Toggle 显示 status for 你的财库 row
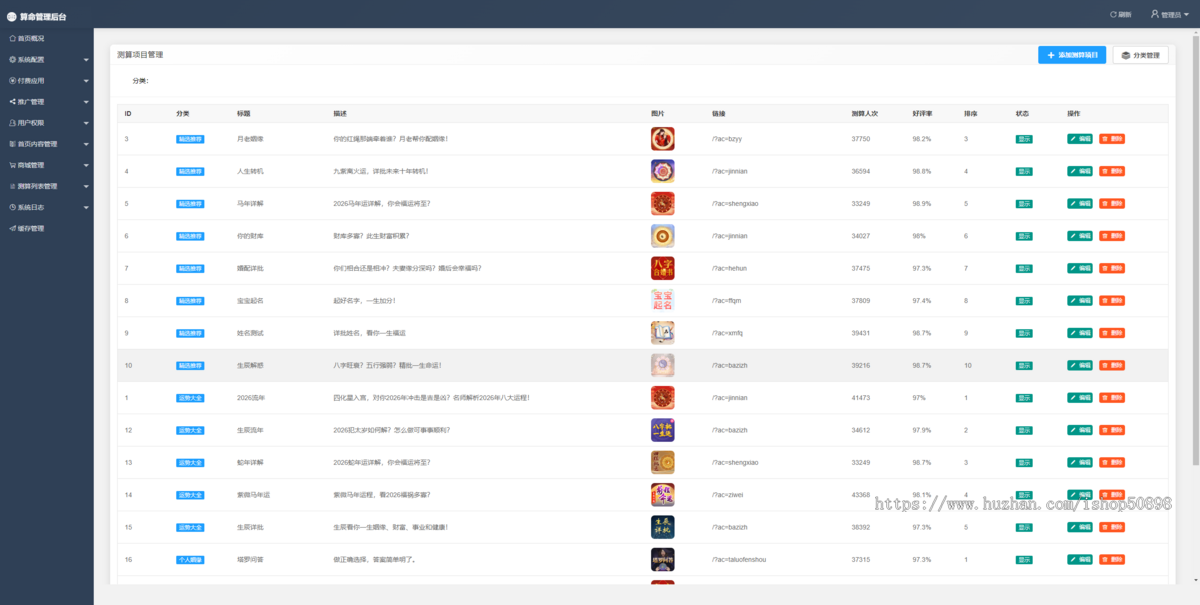1200x605 pixels. [1024, 236]
